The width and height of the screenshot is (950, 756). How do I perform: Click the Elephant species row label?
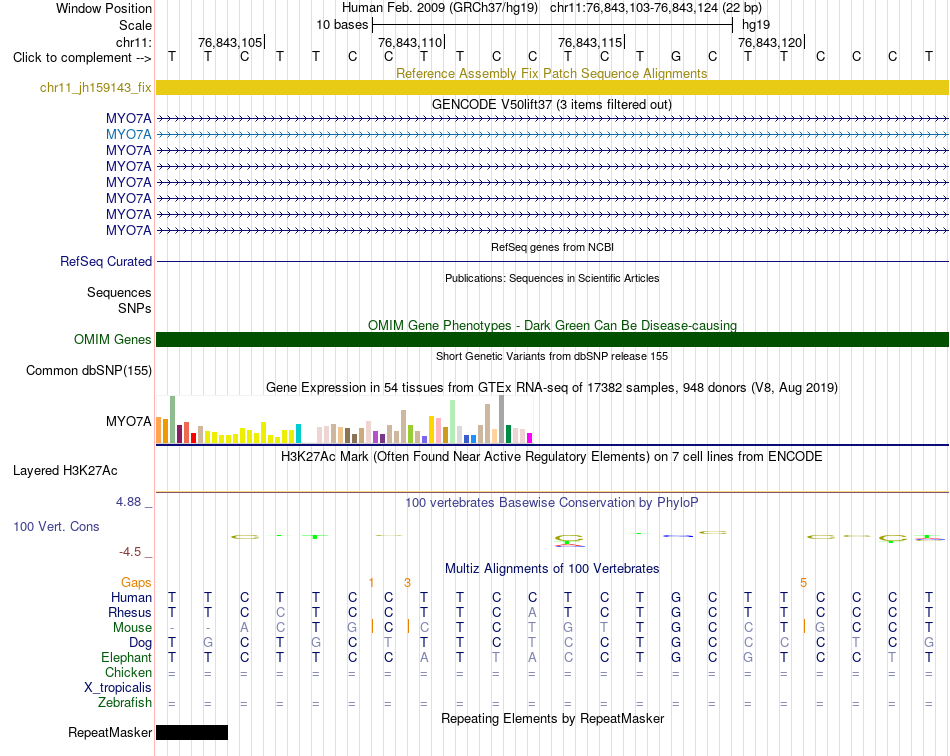126,657
